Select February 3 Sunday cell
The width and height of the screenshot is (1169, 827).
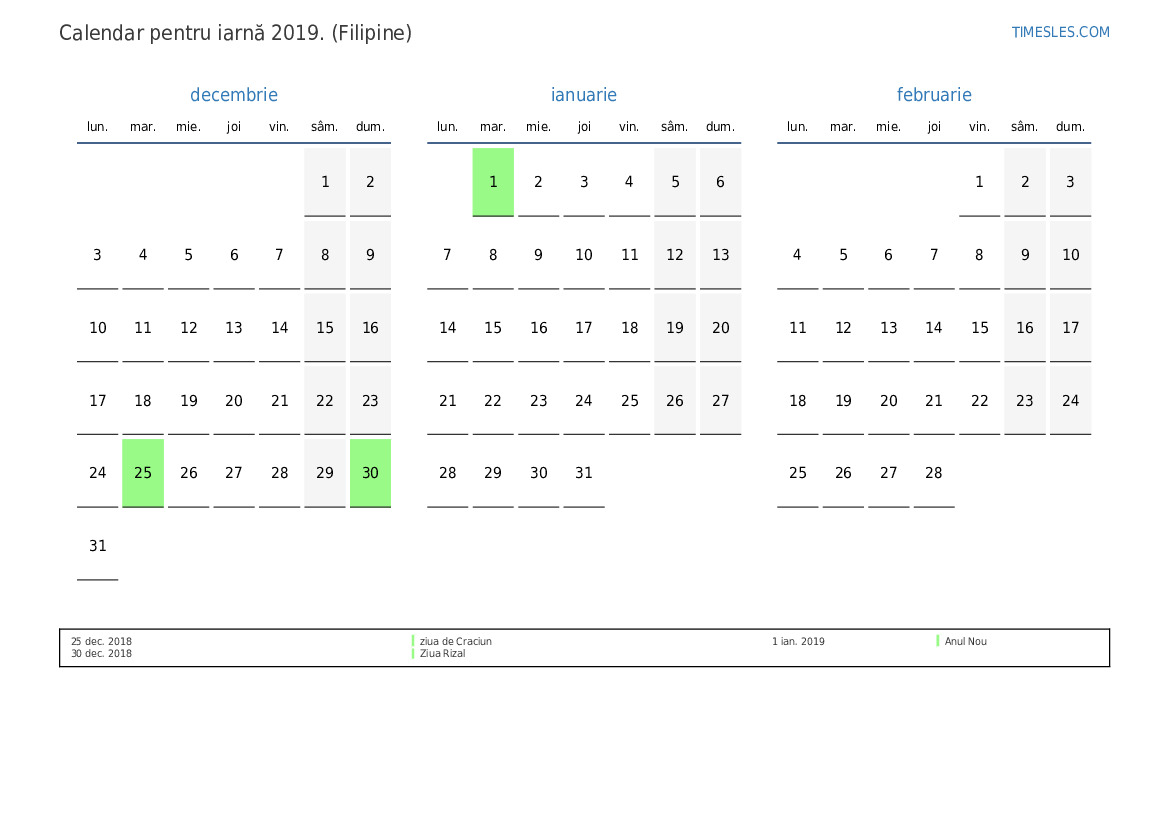tap(1070, 182)
